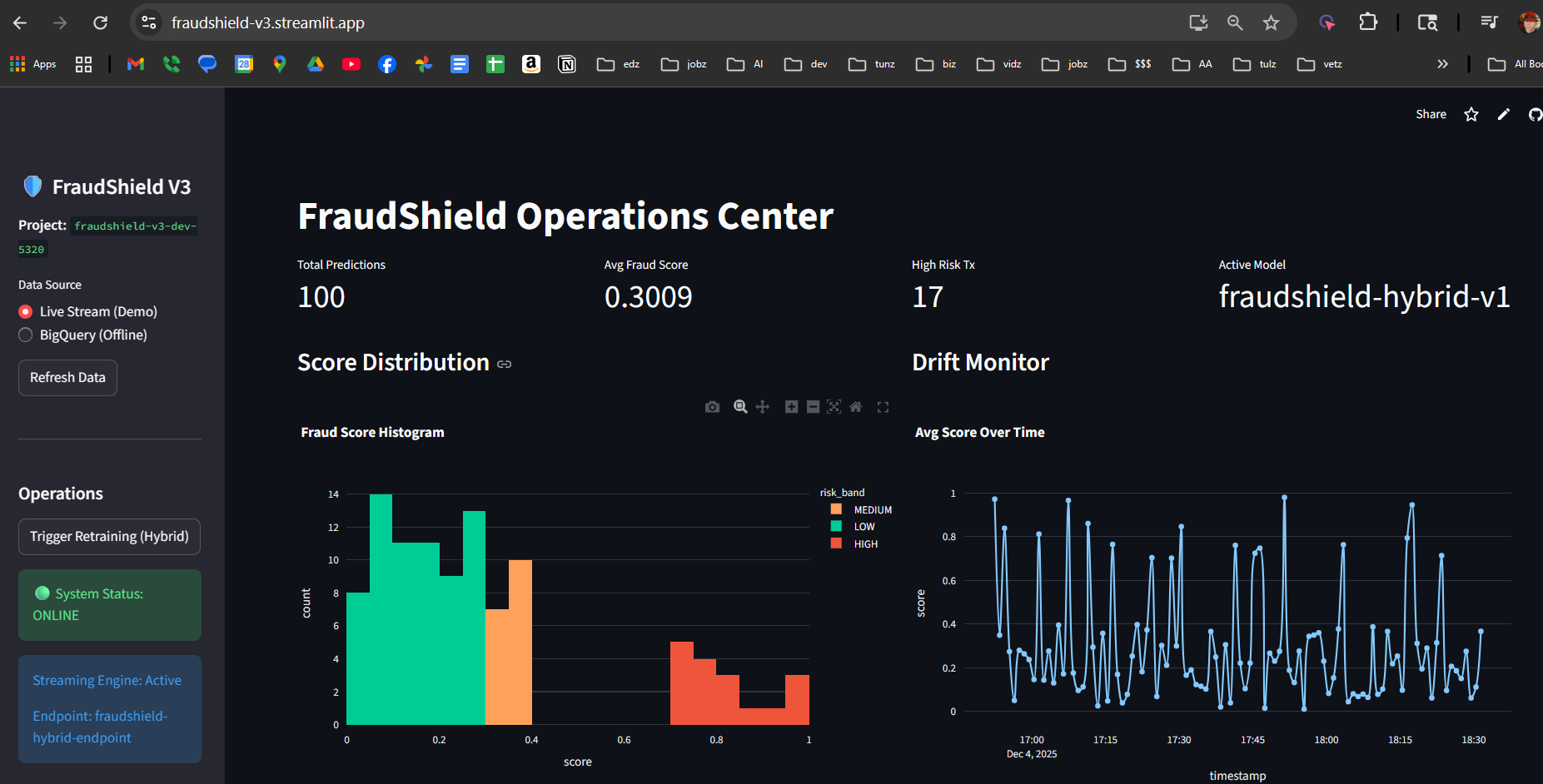
Task: Select the Zoom tool in chart modebar
Action: pyautogui.click(x=740, y=407)
